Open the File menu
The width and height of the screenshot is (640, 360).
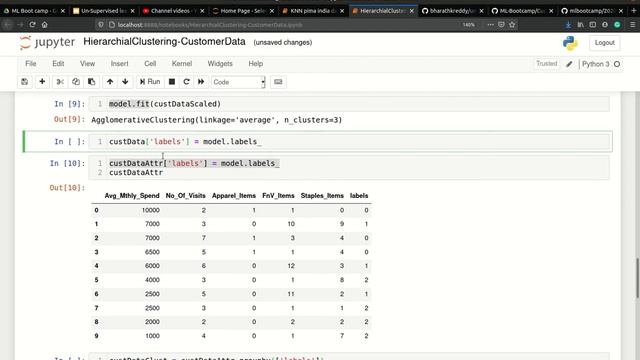(x=31, y=64)
